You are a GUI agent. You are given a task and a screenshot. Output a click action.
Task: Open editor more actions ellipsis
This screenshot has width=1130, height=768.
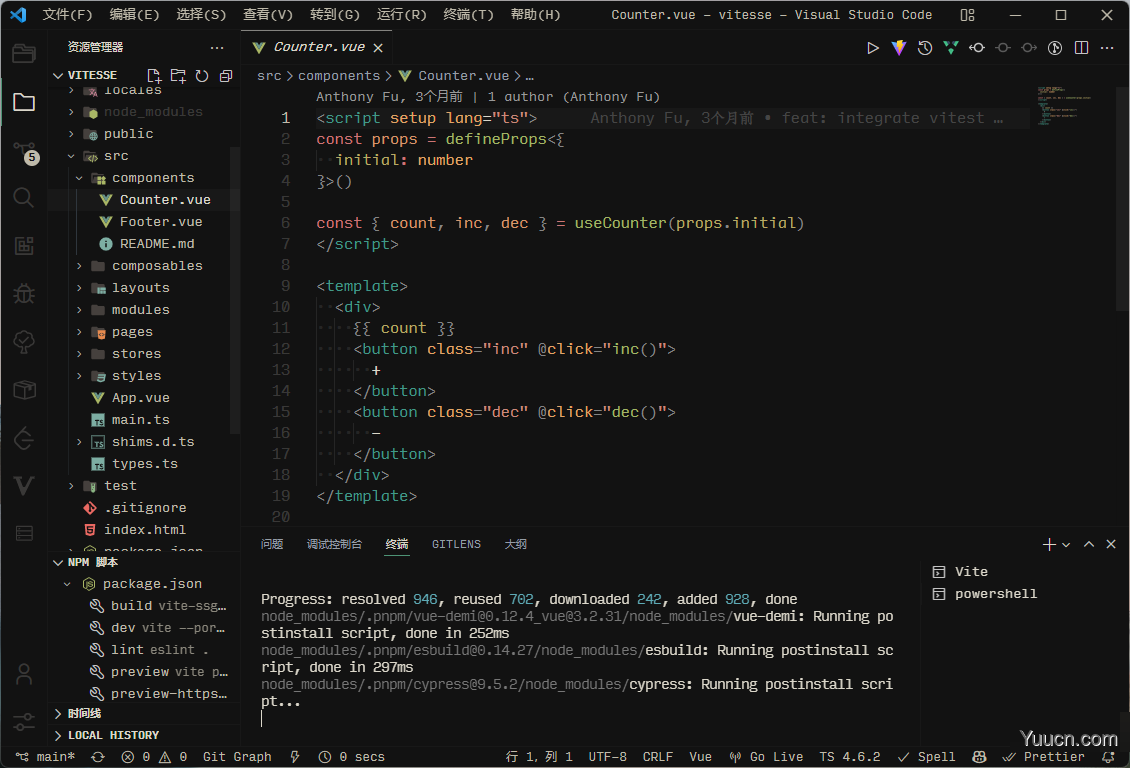[1108, 48]
